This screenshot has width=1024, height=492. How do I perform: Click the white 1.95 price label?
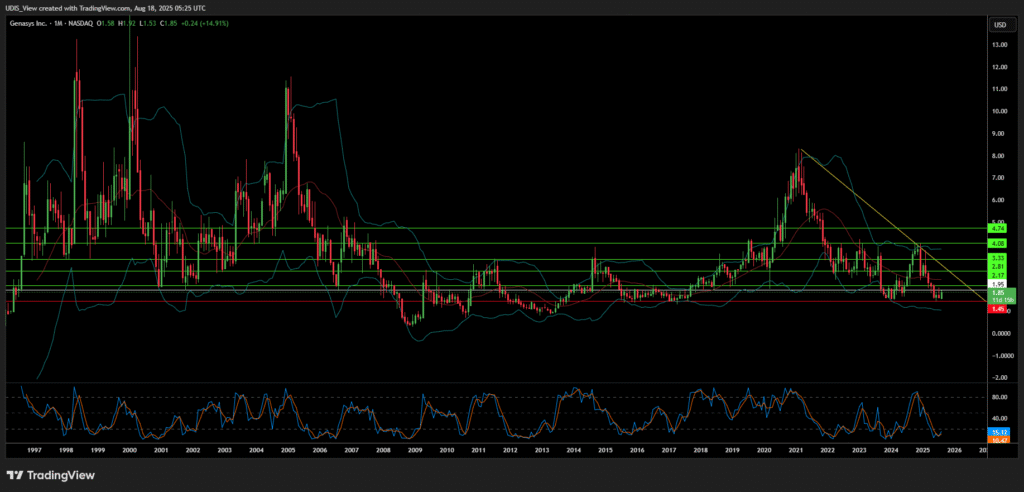pos(998,283)
